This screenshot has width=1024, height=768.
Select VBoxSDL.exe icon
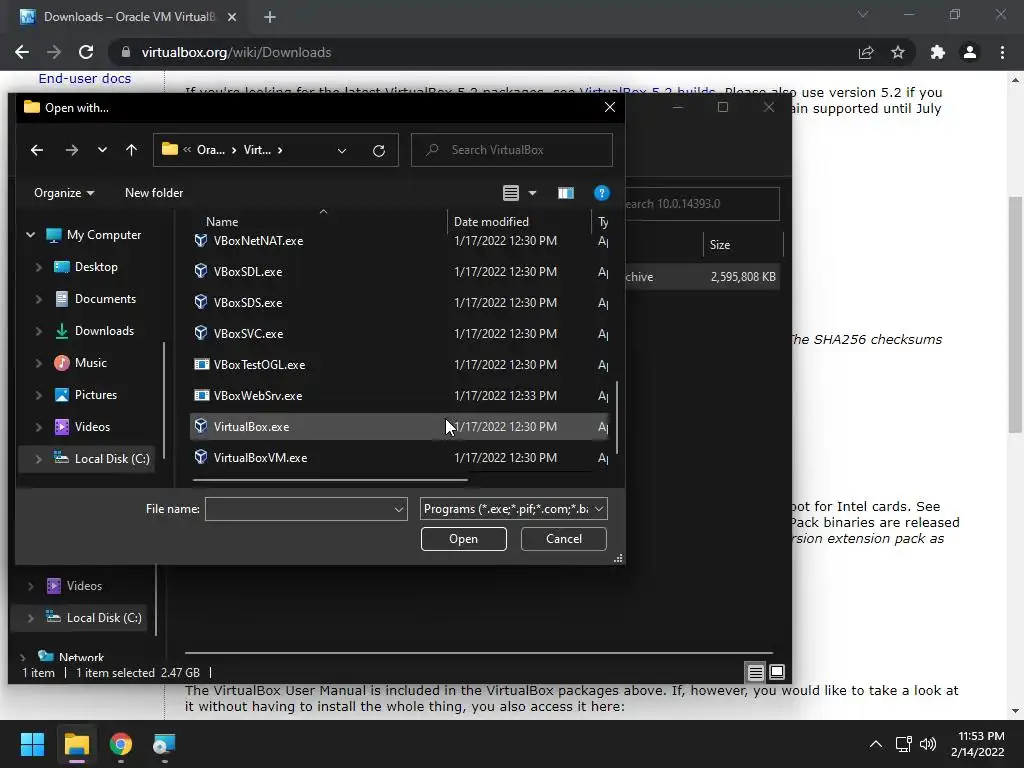tap(201, 271)
